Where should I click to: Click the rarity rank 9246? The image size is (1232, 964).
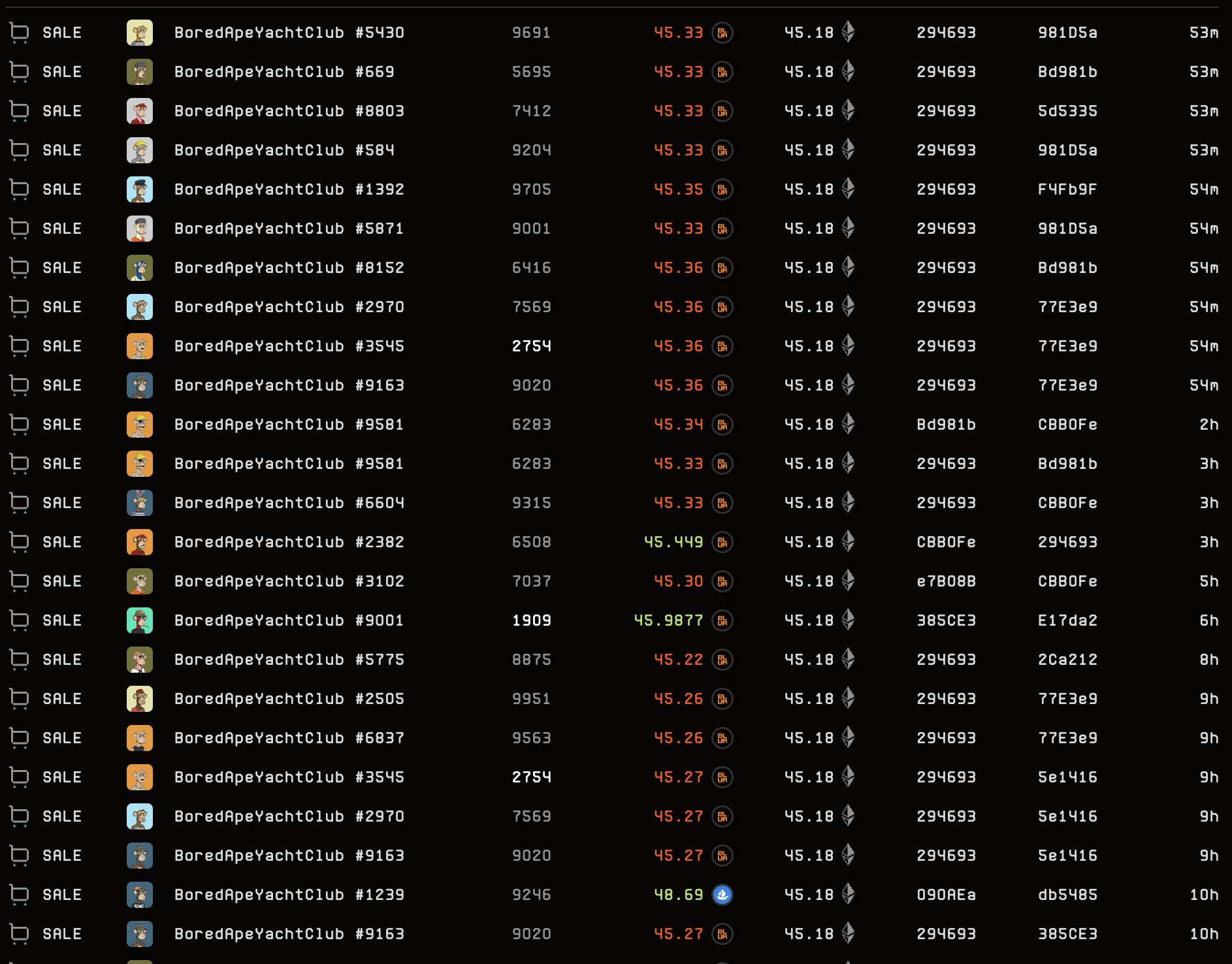click(532, 895)
